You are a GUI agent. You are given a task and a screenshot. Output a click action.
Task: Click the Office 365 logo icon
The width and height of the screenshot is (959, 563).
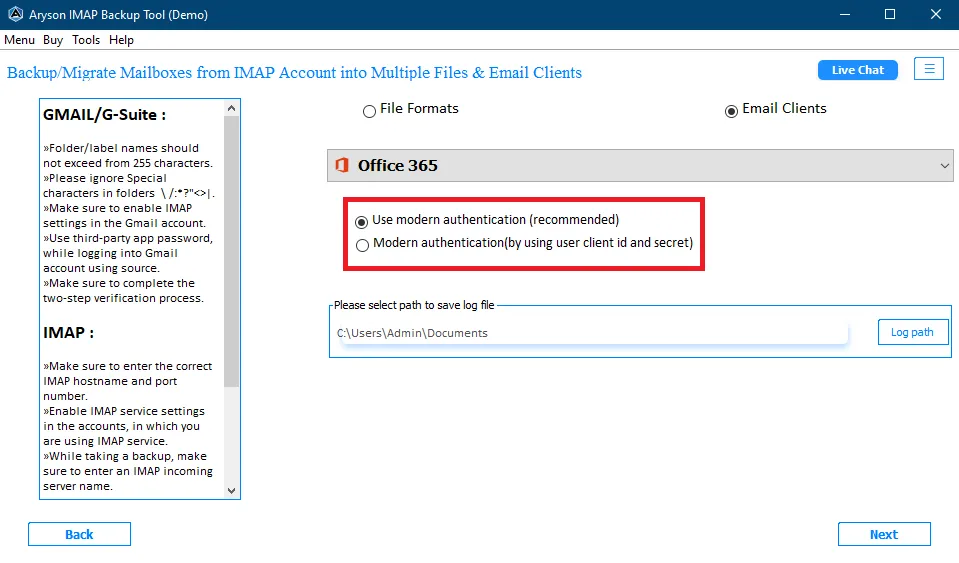coord(342,165)
